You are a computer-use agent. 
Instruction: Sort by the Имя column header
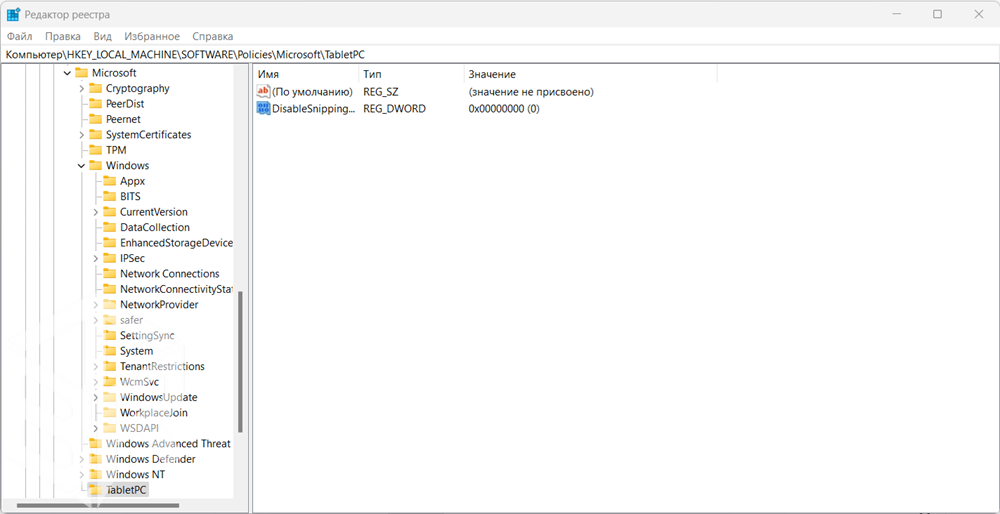[268, 75]
